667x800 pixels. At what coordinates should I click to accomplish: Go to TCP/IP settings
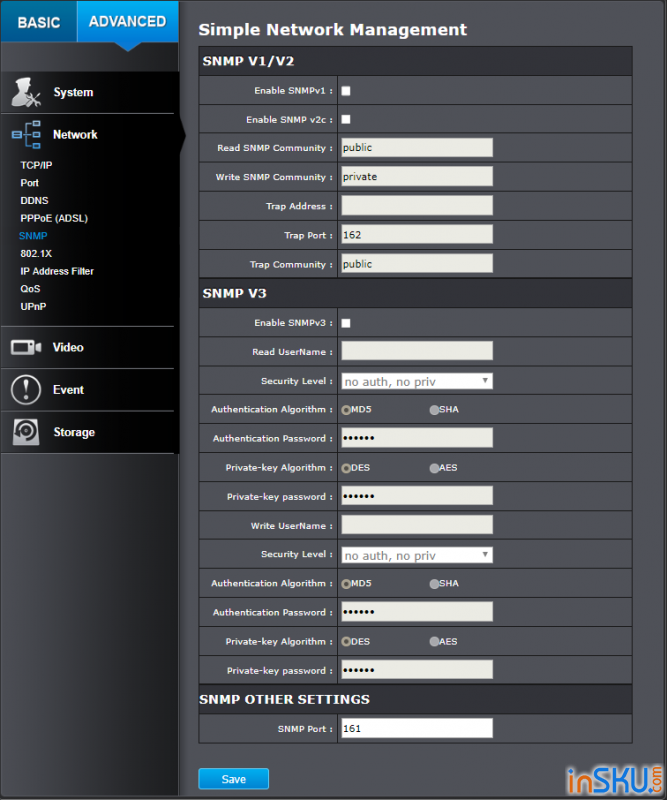36,165
